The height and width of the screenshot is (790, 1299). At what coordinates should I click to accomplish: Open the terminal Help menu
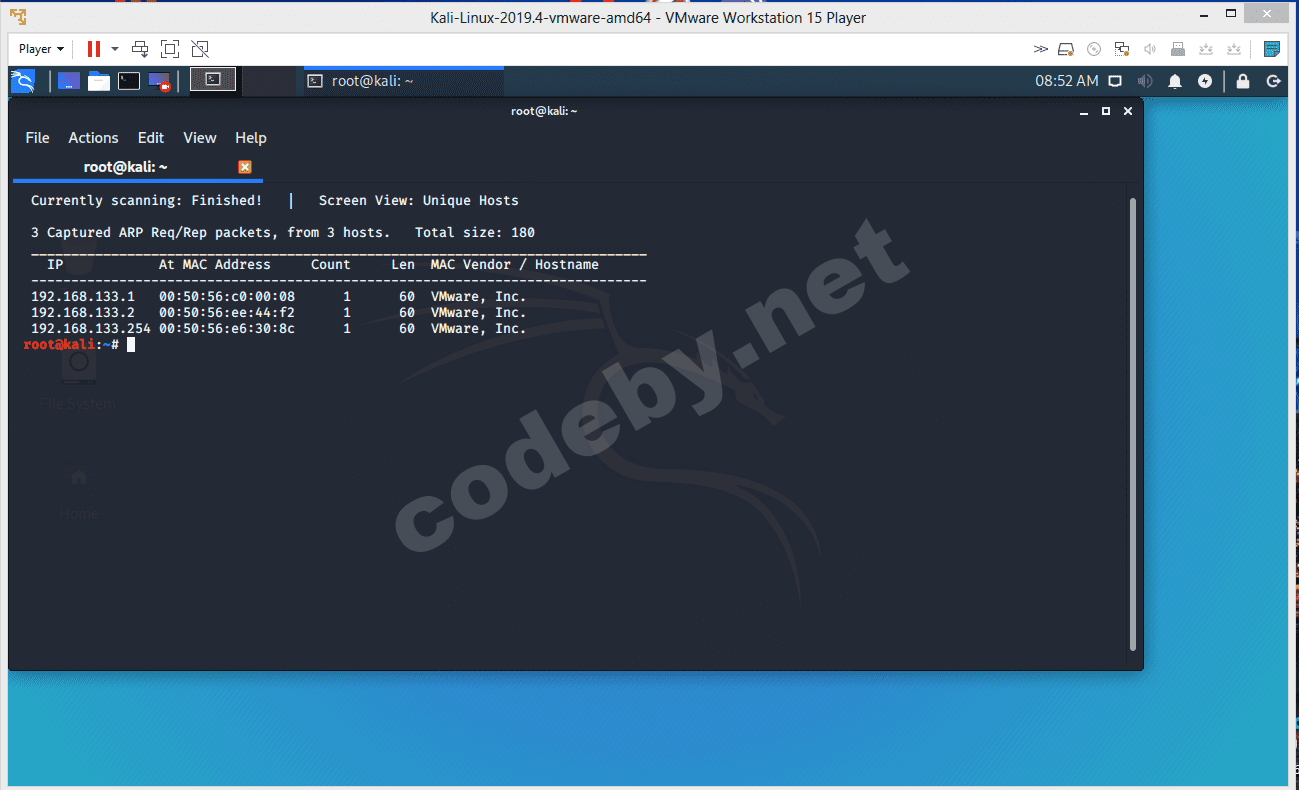click(251, 138)
